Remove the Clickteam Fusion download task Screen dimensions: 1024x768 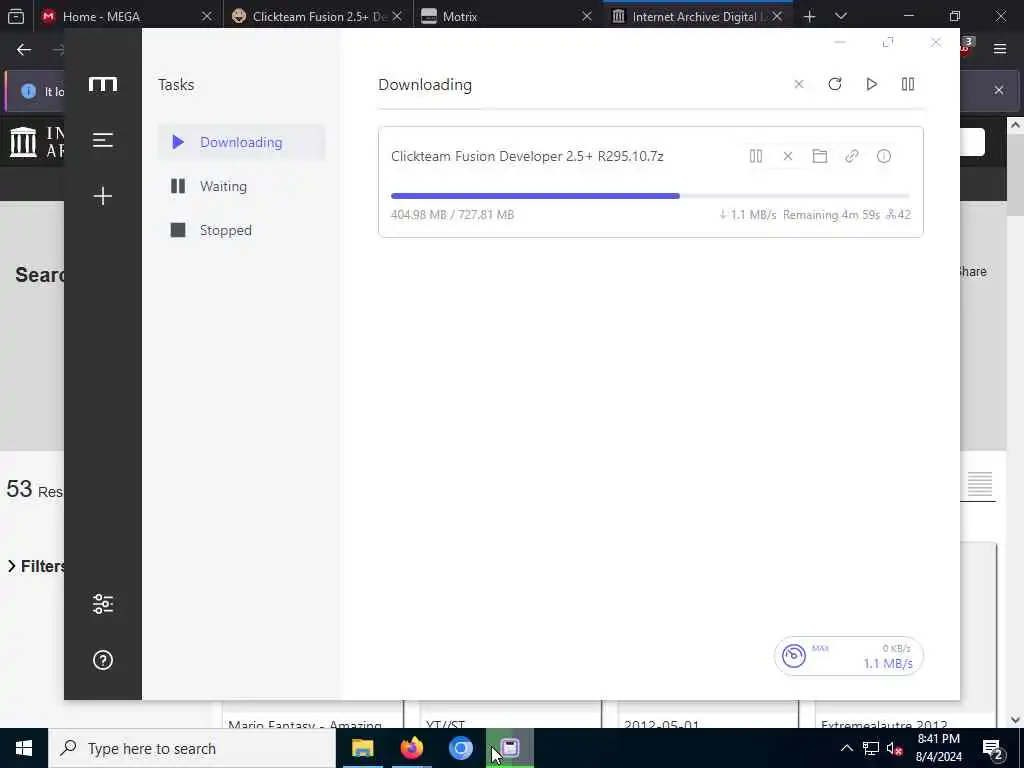point(788,156)
